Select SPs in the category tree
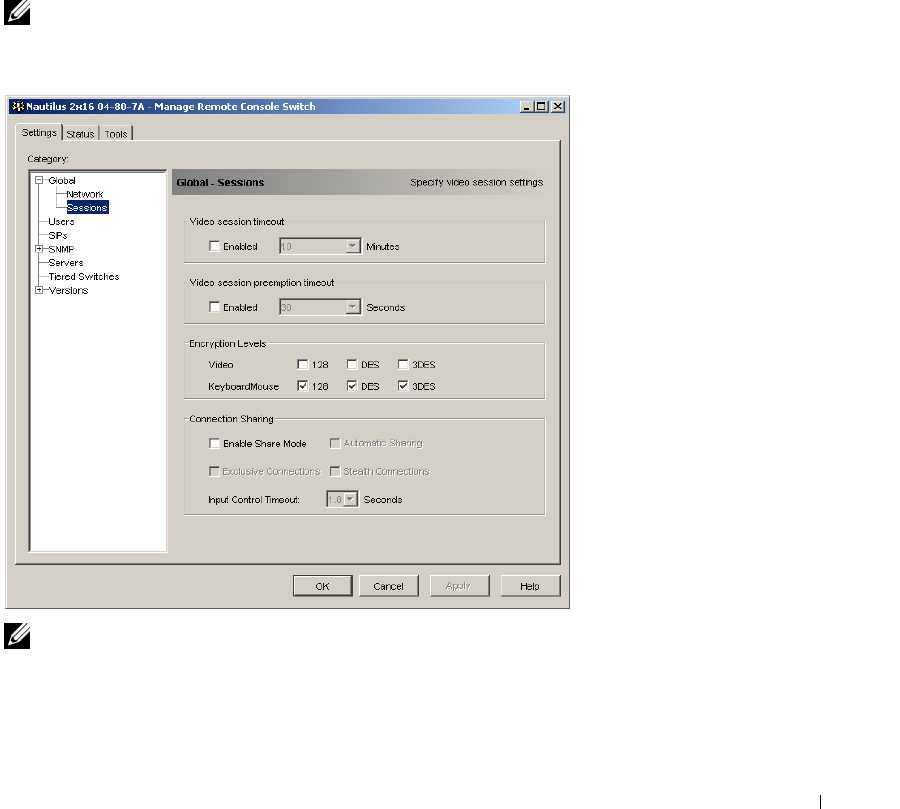The width and height of the screenshot is (900, 809). tap(58, 235)
